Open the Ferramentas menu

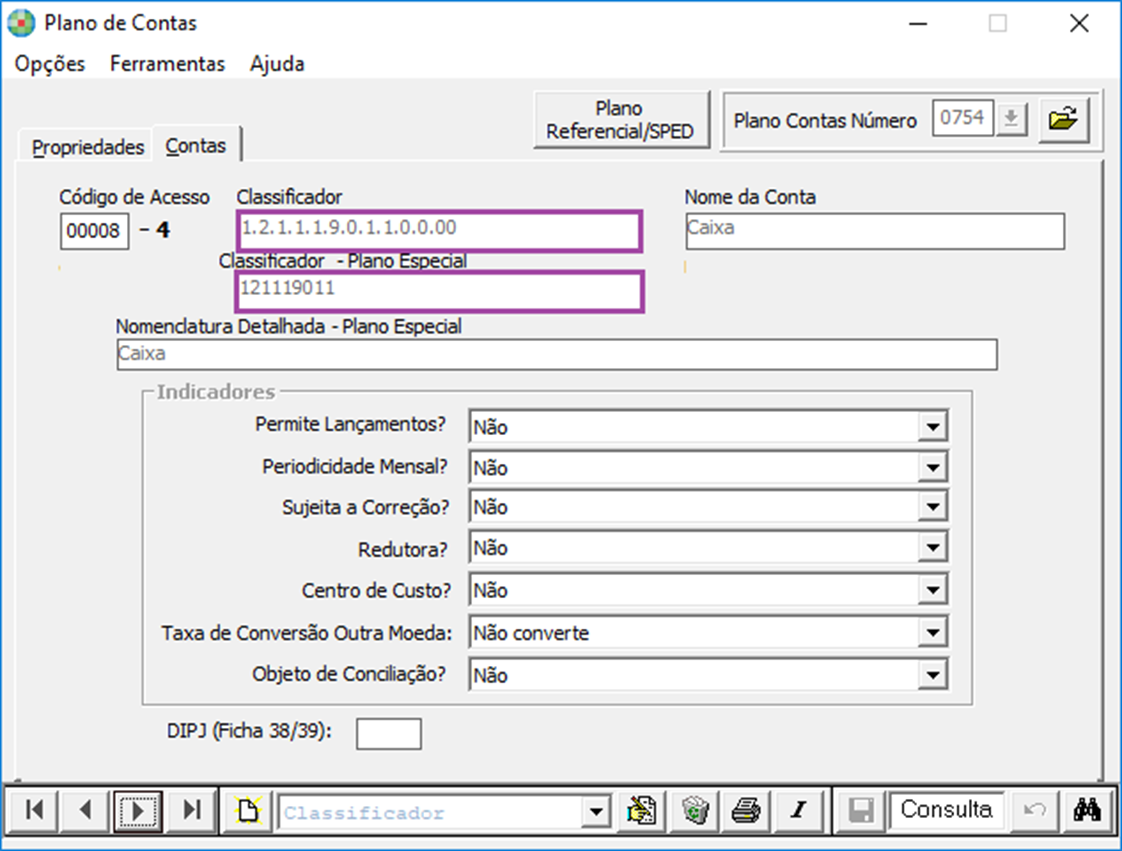tap(167, 64)
